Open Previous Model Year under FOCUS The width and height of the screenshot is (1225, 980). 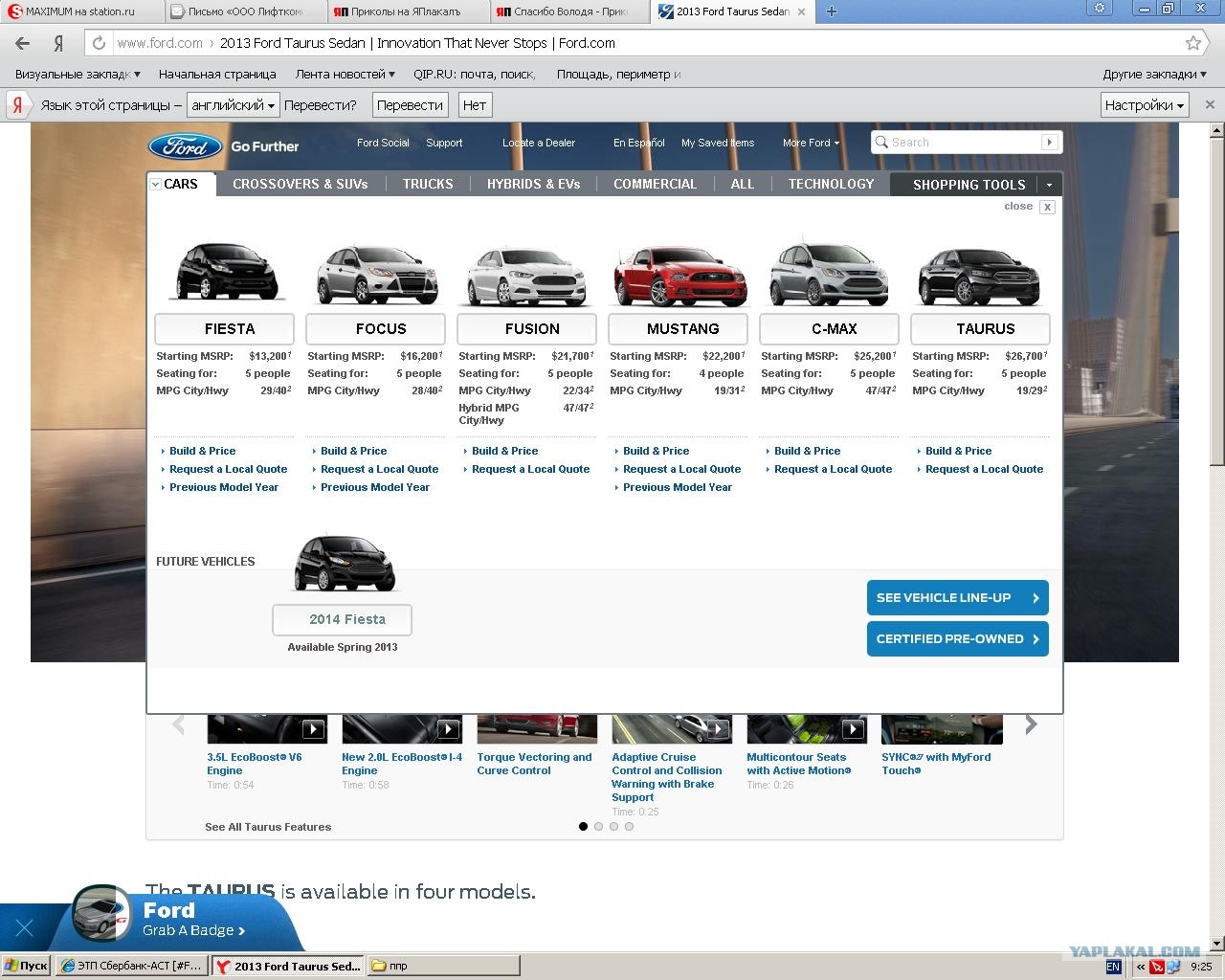(x=375, y=487)
